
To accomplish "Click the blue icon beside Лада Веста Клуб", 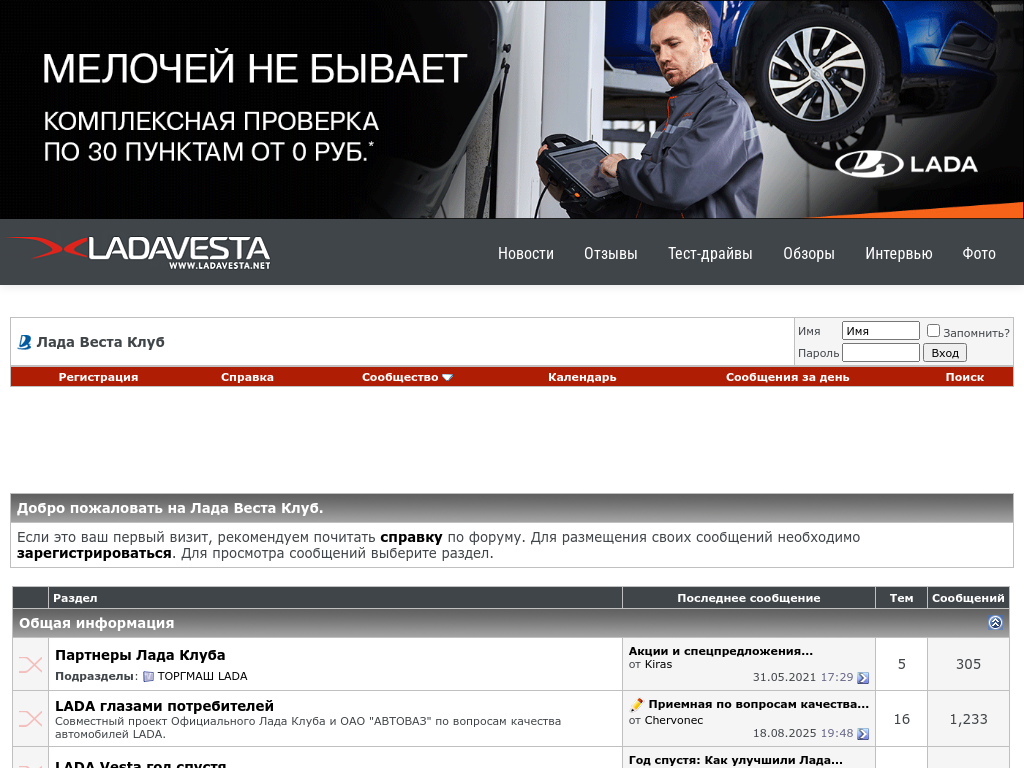I will pyautogui.click(x=25, y=342).
